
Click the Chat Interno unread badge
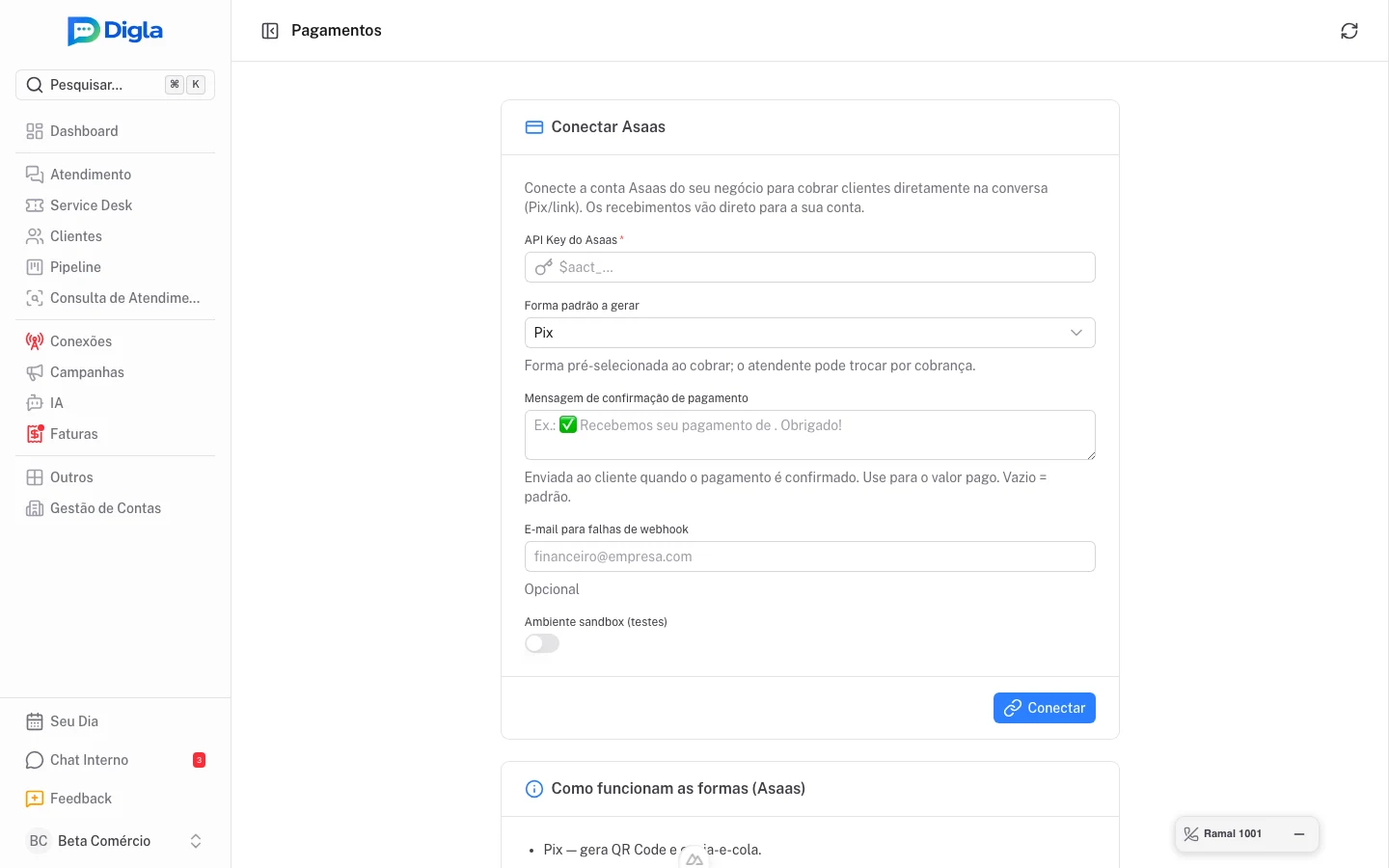(199, 760)
